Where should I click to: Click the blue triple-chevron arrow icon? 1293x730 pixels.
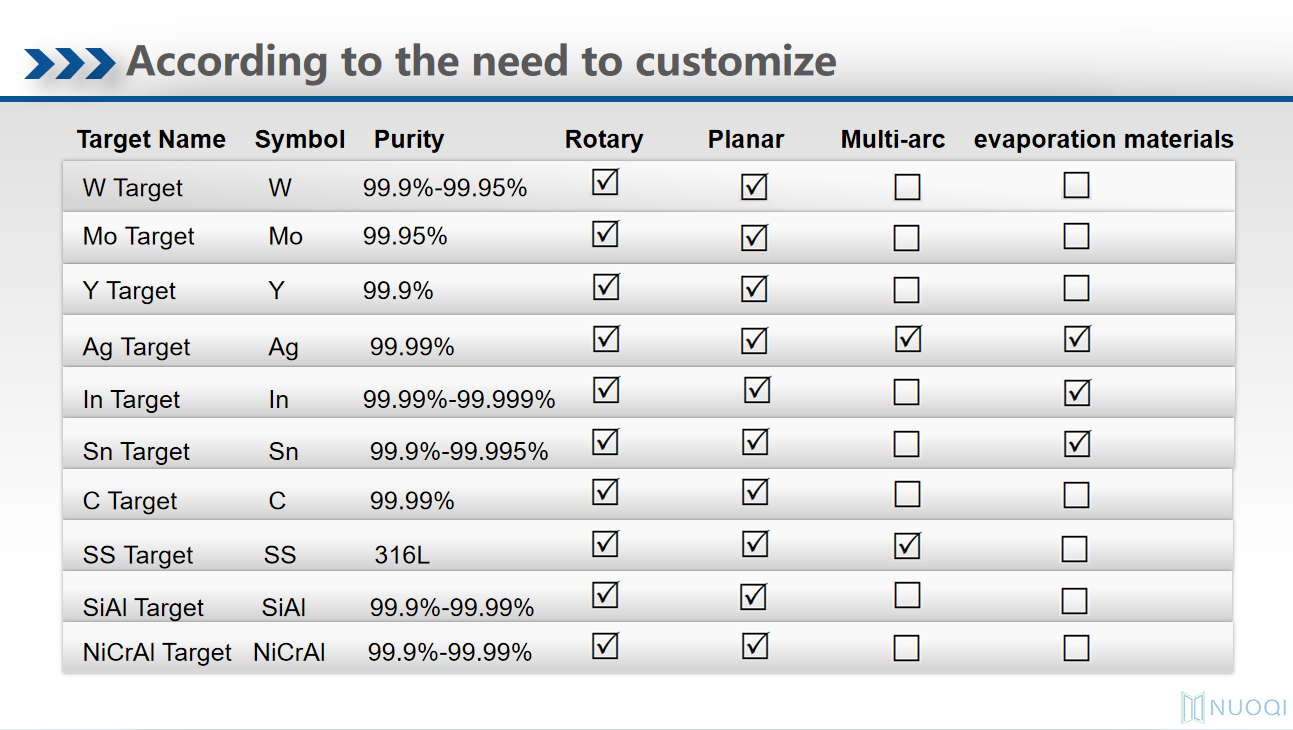coord(70,63)
